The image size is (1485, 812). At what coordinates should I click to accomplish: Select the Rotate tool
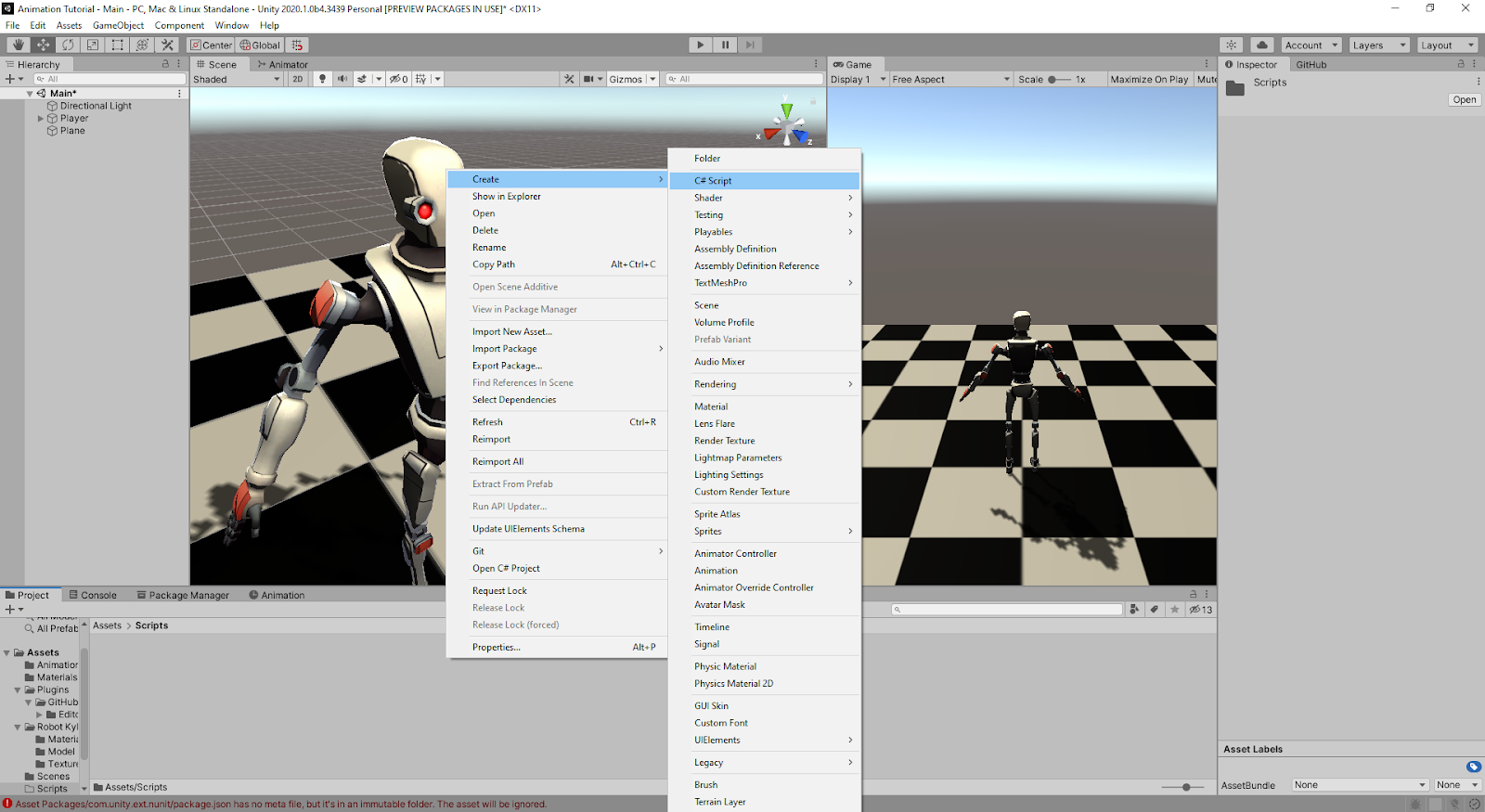click(x=68, y=45)
